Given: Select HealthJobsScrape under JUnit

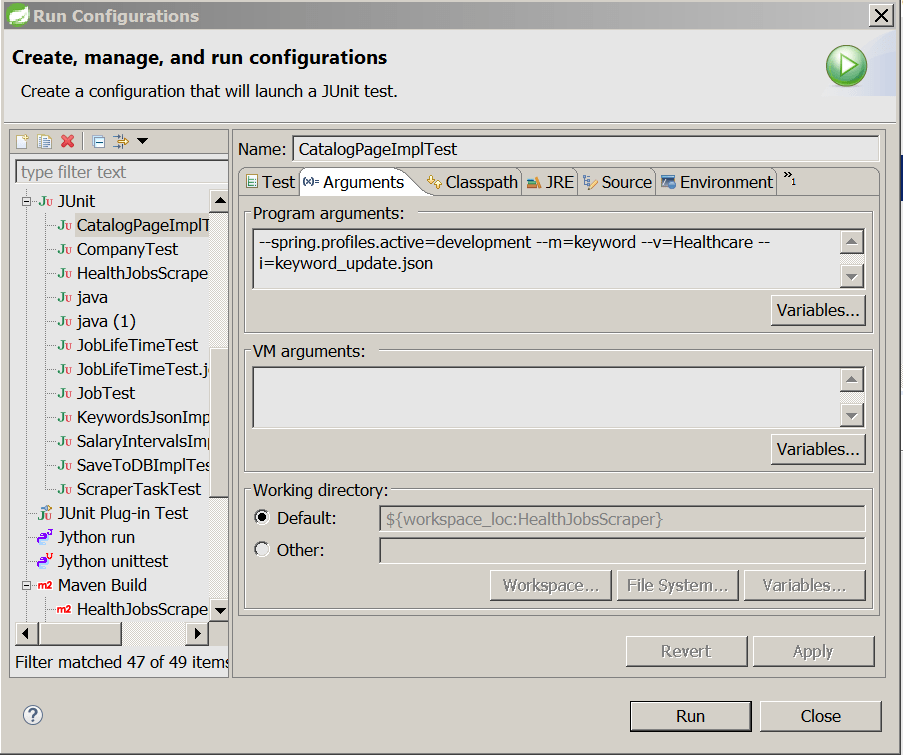Looking at the screenshot, I should [142, 274].
